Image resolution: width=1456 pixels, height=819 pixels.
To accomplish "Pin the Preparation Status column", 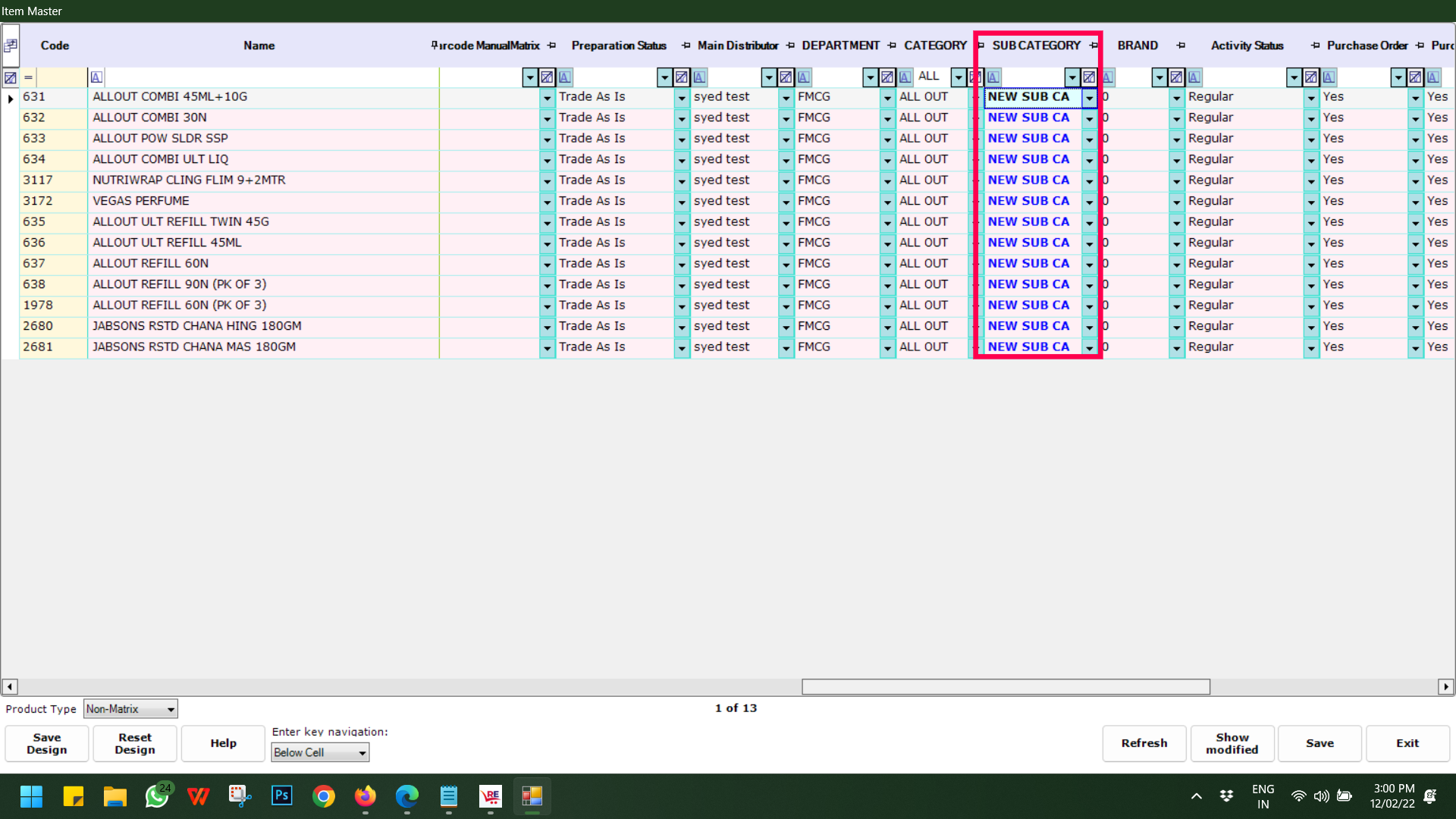I will pos(686,45).
